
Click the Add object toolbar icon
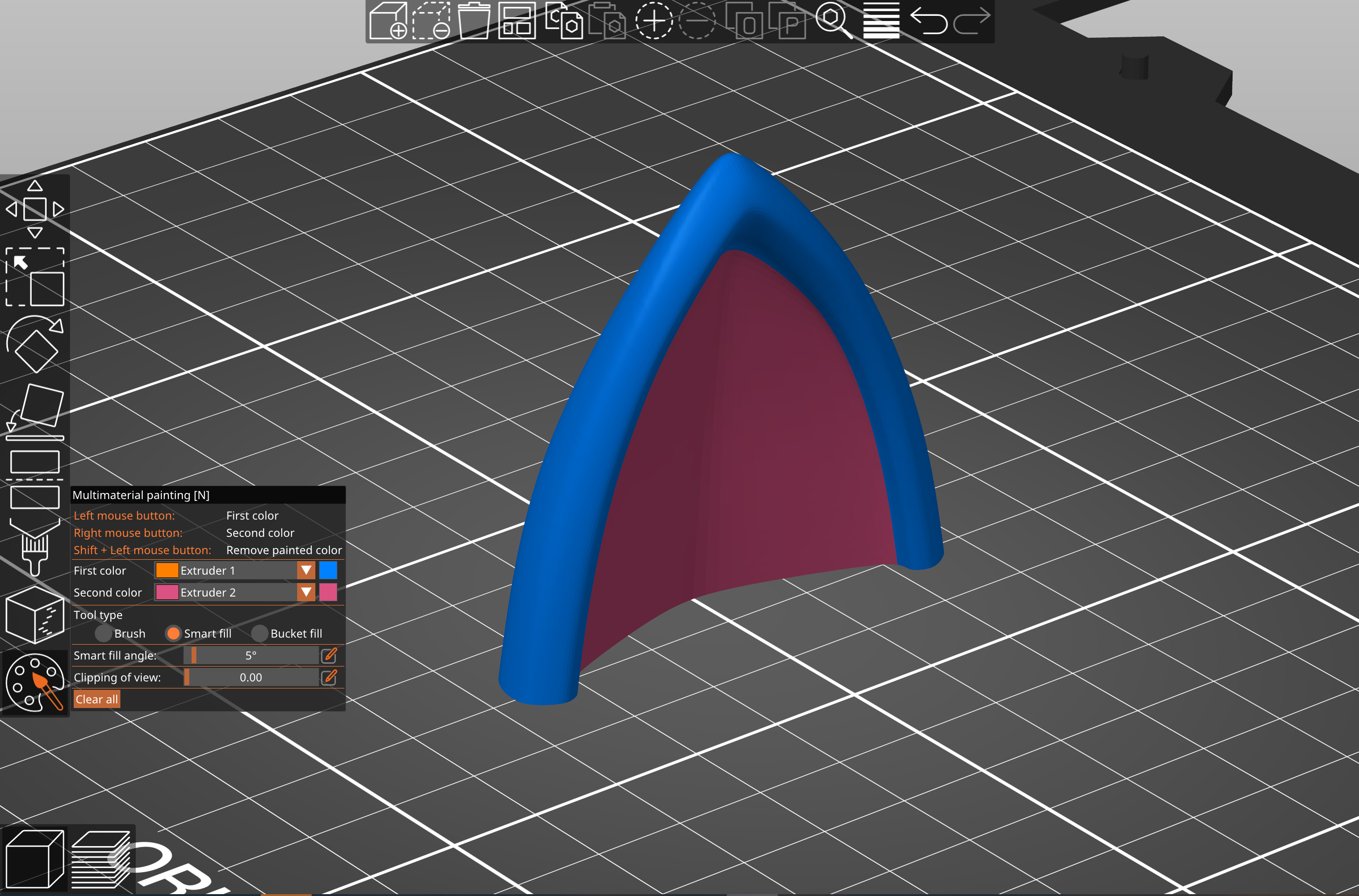(389, 21)
